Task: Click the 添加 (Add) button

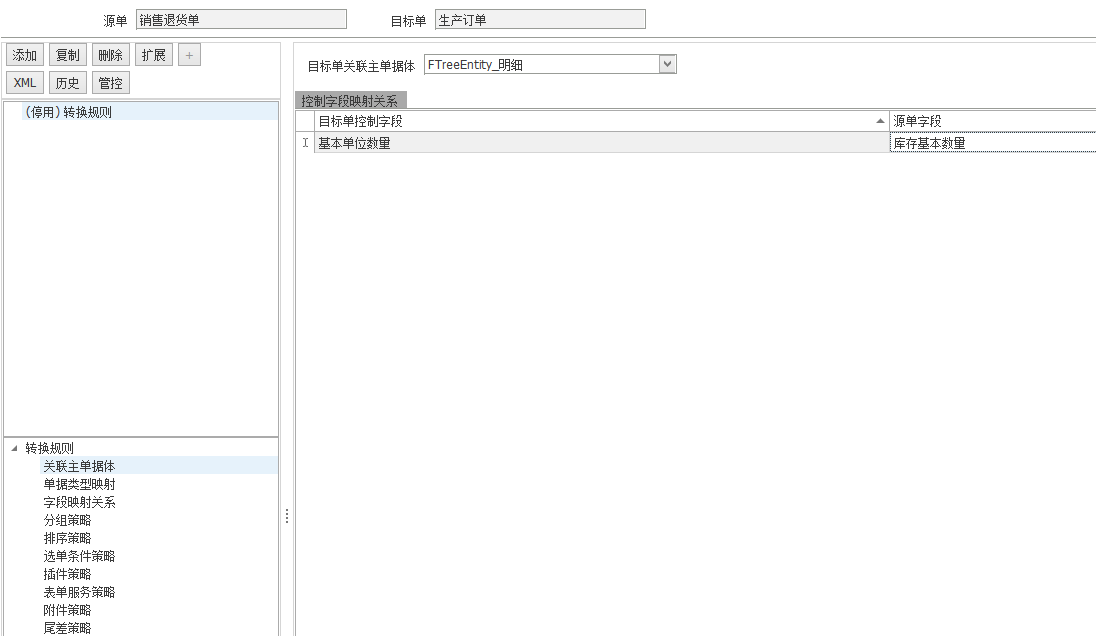Action: [25, 55]
